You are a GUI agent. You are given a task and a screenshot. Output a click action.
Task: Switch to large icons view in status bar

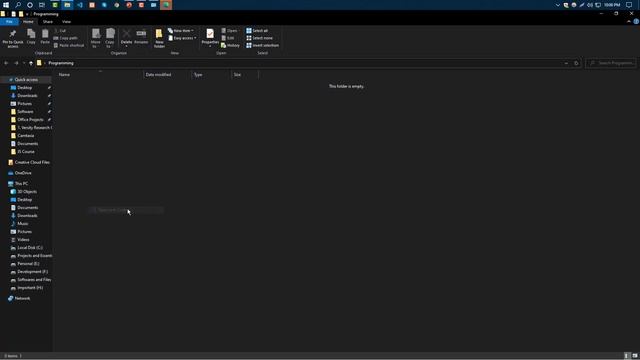pos(635,356)
